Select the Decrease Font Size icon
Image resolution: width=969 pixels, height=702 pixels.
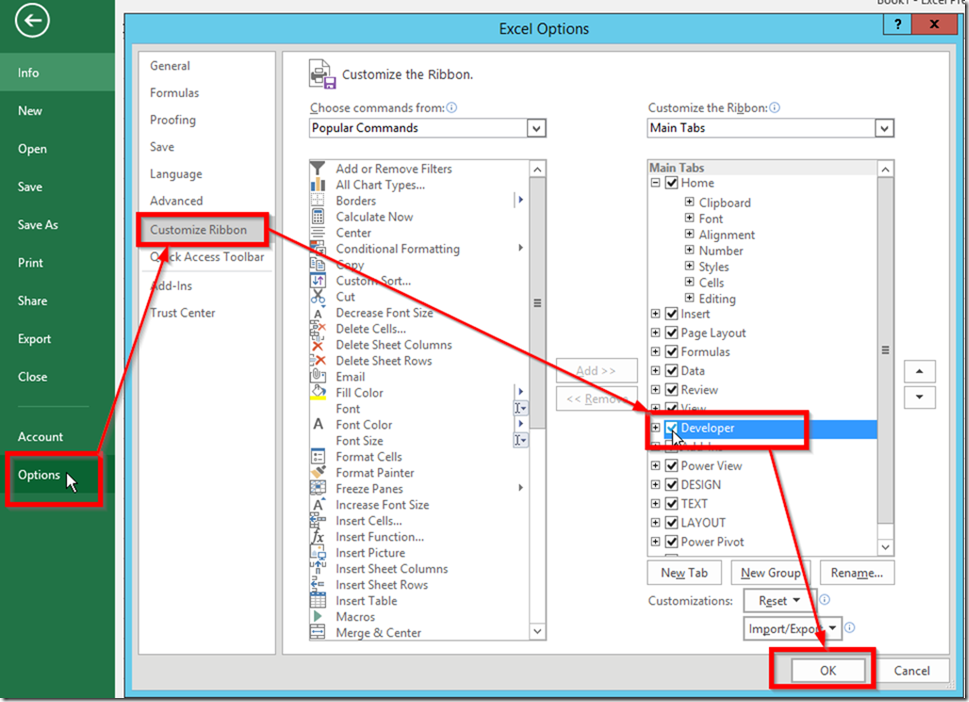click(318, 313)
